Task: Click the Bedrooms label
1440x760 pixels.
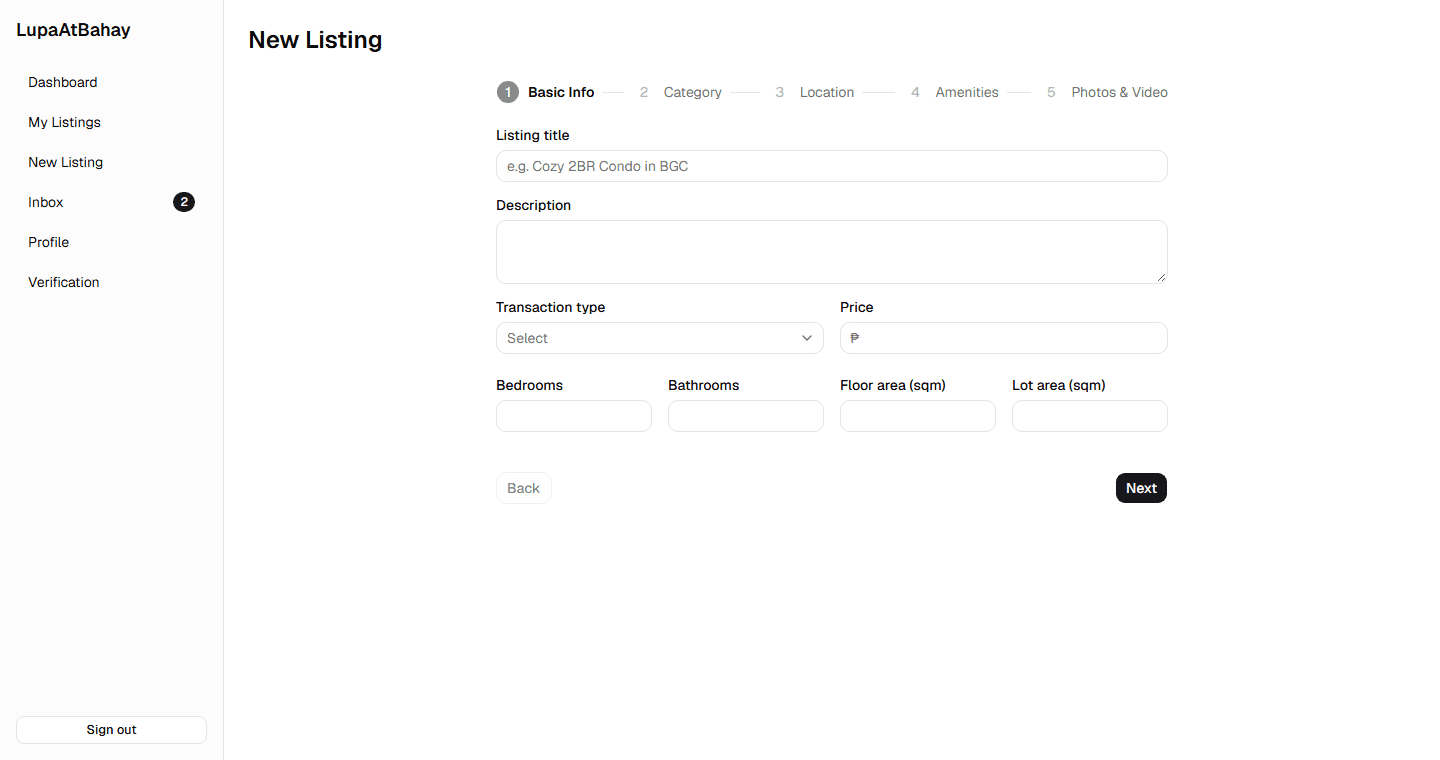Action: [x=530, y=385]
